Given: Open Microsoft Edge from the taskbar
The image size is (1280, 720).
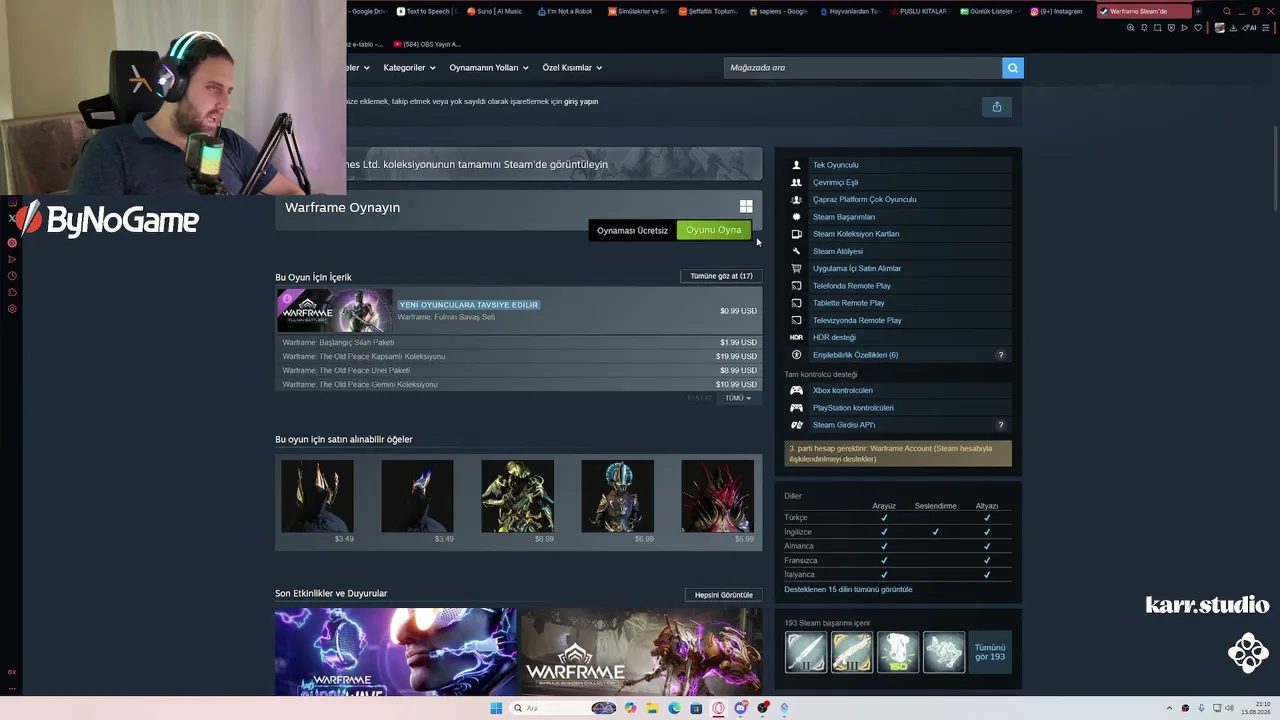Looking at the screenshot, I should pos(674,708).
